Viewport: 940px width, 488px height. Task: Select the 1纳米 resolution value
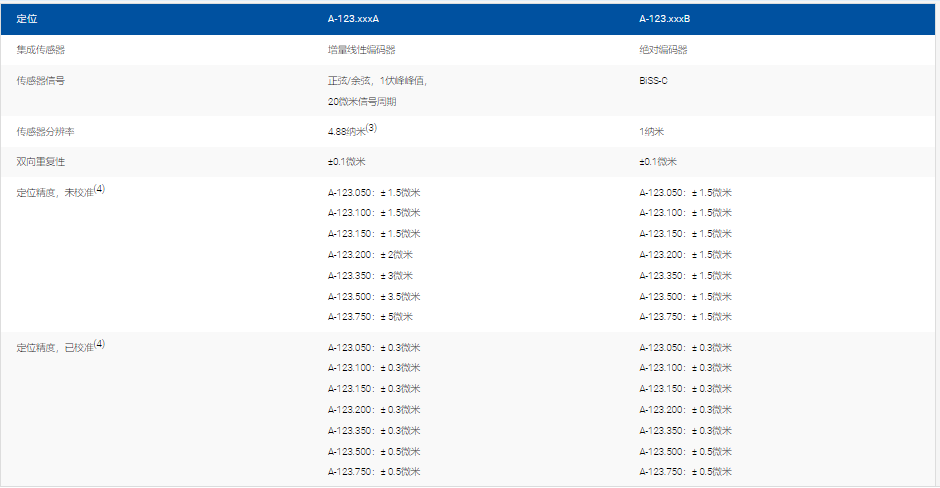(x=651, y=131)
